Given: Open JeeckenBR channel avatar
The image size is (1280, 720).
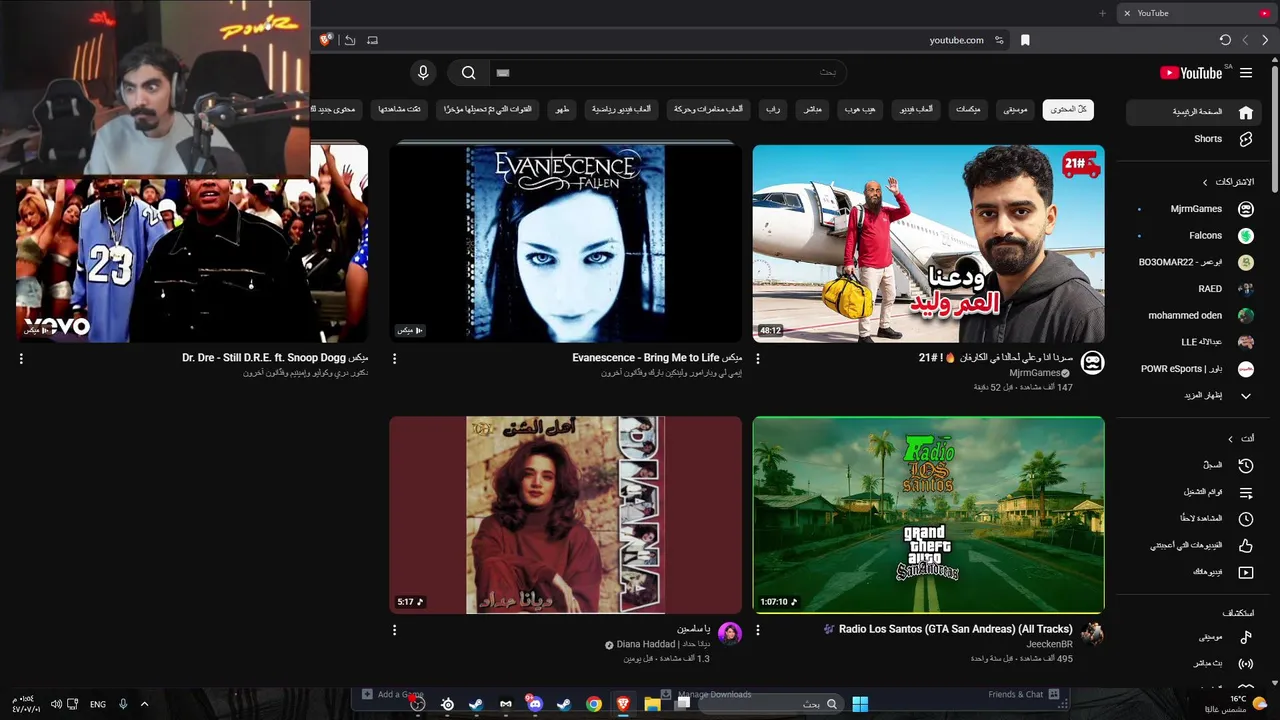Looking at the screenshot, I should pos(1093,635).
